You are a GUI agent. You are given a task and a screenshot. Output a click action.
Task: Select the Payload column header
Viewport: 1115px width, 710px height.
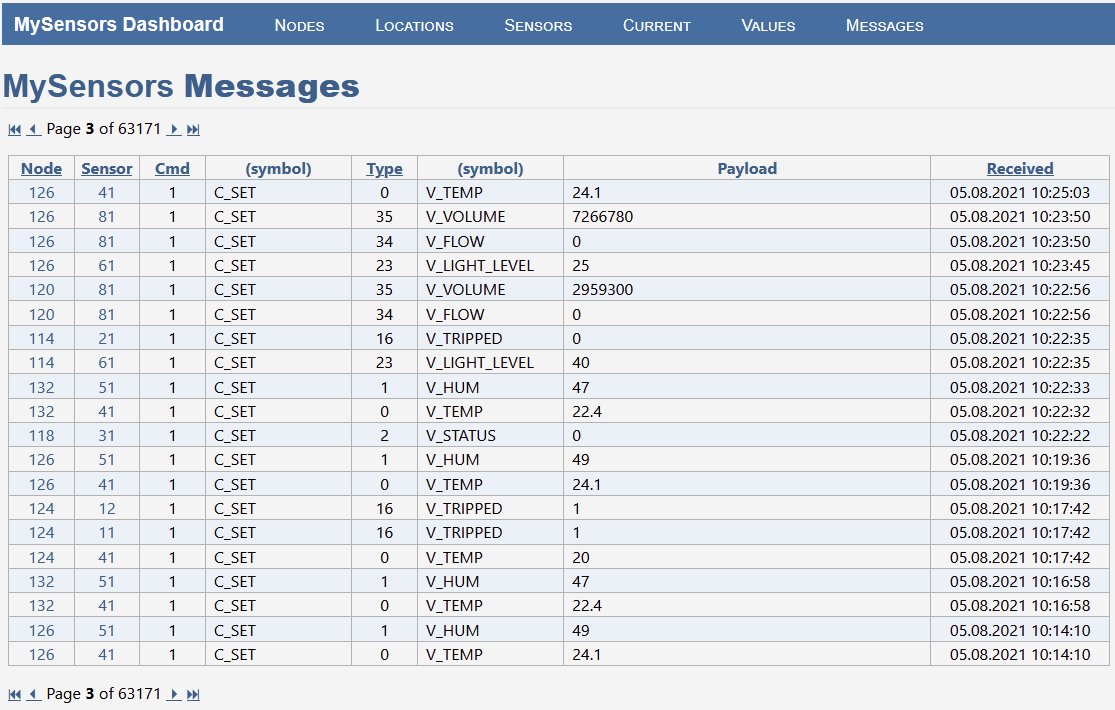coord(747,169)
